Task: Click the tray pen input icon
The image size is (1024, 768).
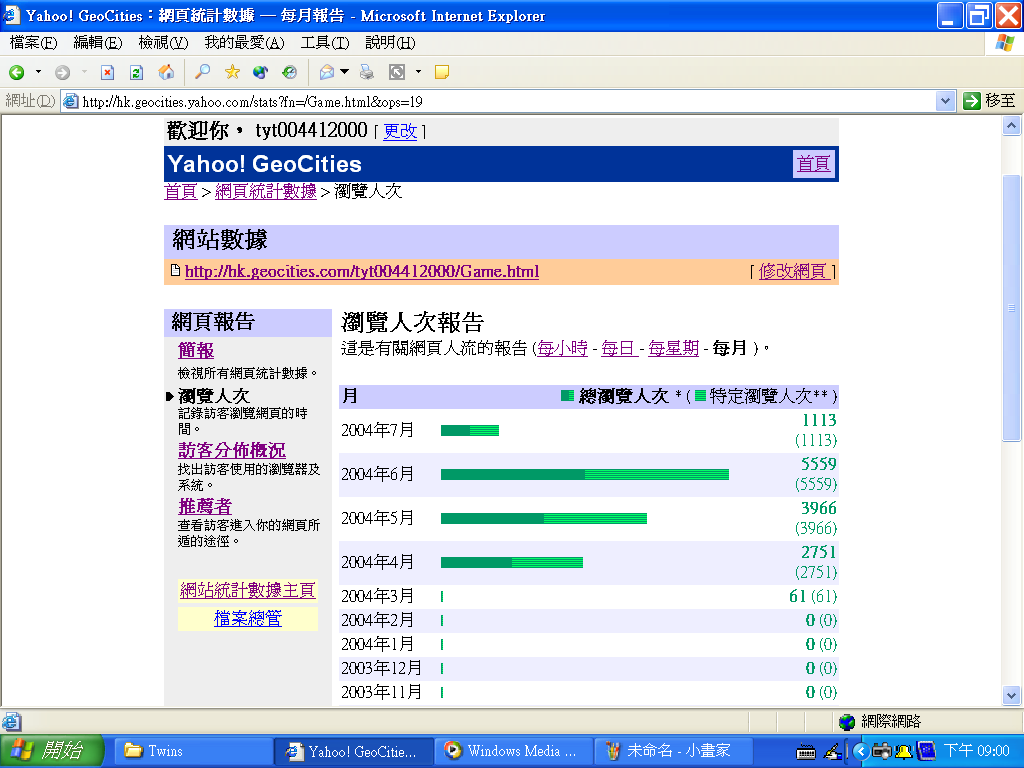Action: [832, 752]
